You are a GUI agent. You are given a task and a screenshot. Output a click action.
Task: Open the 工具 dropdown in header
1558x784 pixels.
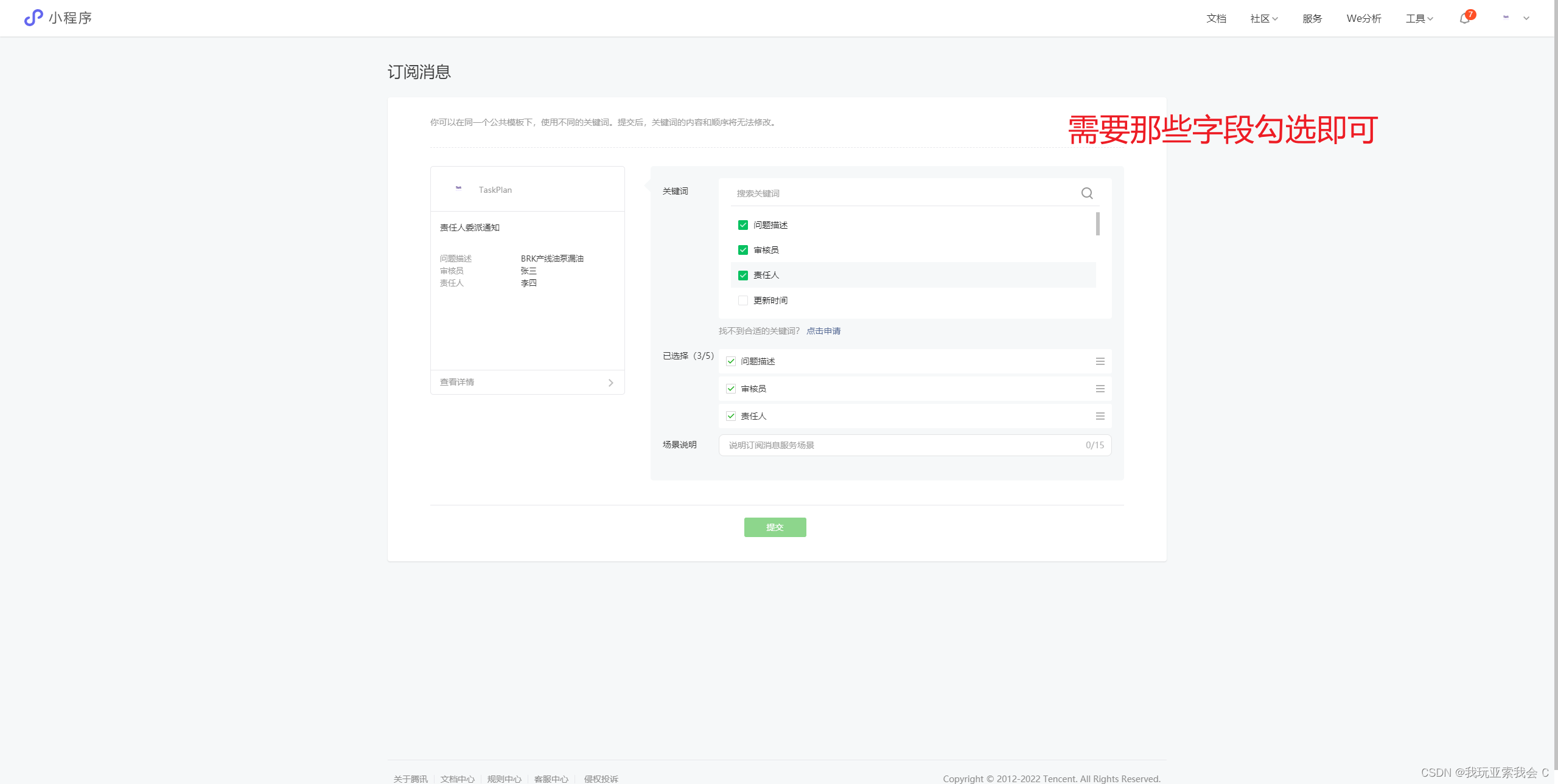1419,18
